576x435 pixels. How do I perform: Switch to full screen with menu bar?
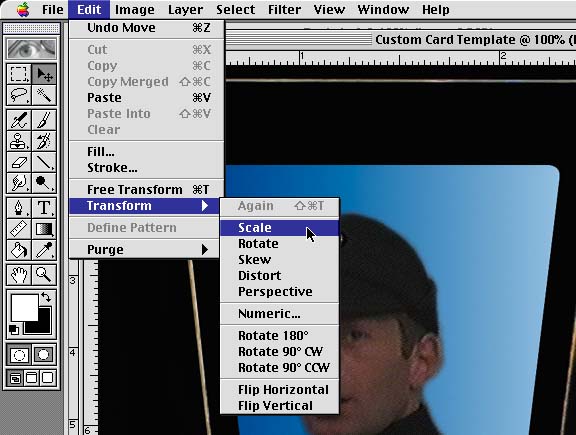tap(32, 378)
